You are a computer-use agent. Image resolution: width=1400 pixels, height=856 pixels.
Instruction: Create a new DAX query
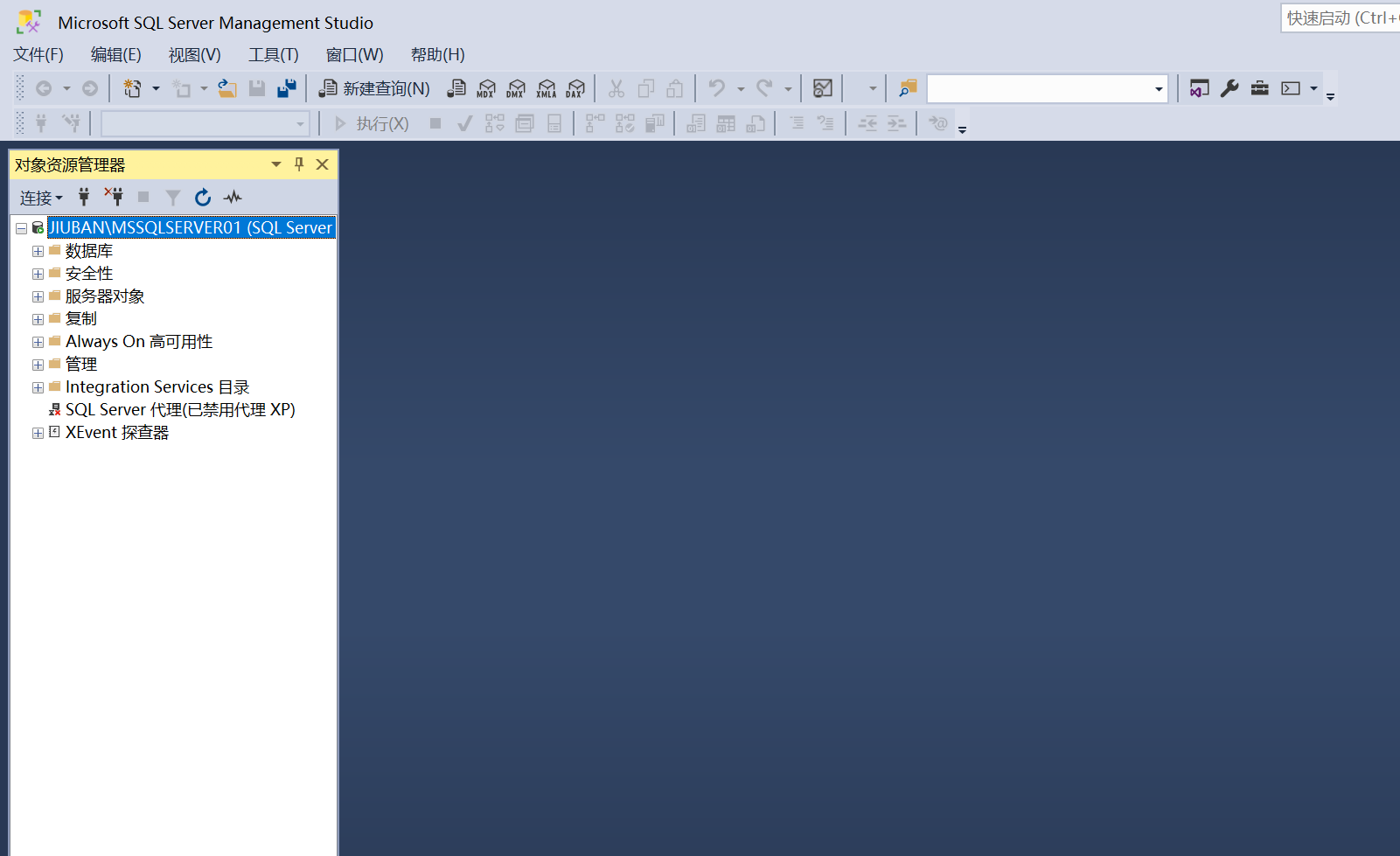(x=575, y=88)
